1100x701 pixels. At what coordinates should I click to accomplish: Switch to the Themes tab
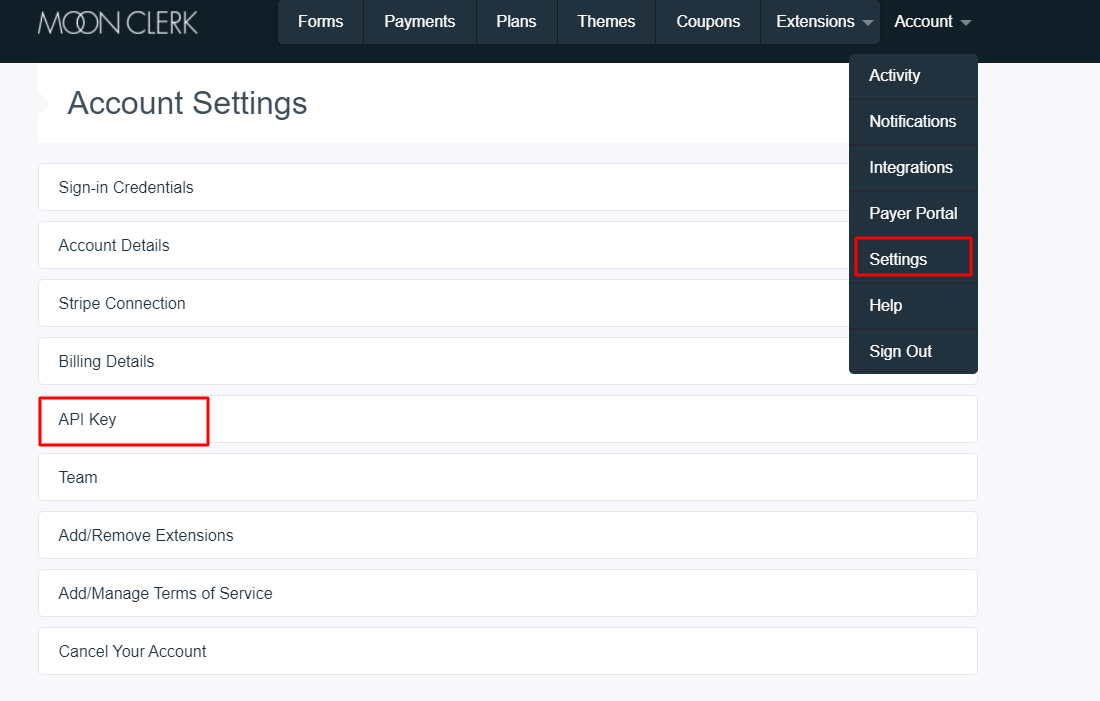606,22
